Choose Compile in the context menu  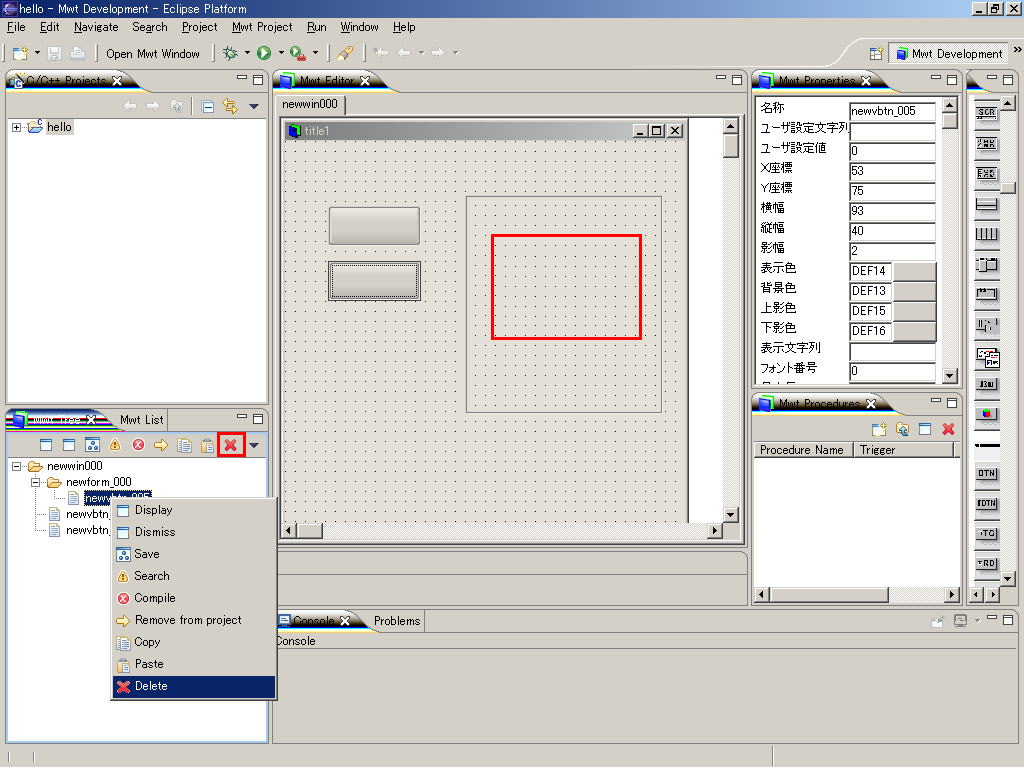click(194, 598)
